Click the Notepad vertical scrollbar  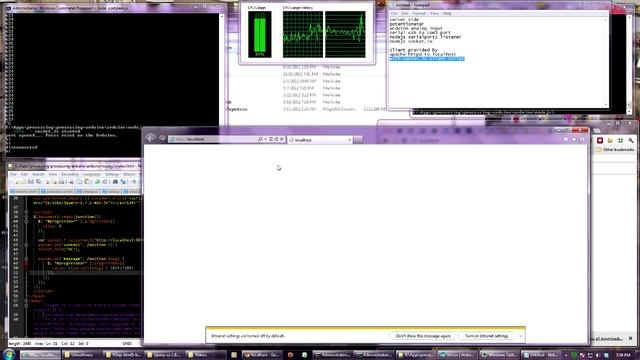click(605, 62)
